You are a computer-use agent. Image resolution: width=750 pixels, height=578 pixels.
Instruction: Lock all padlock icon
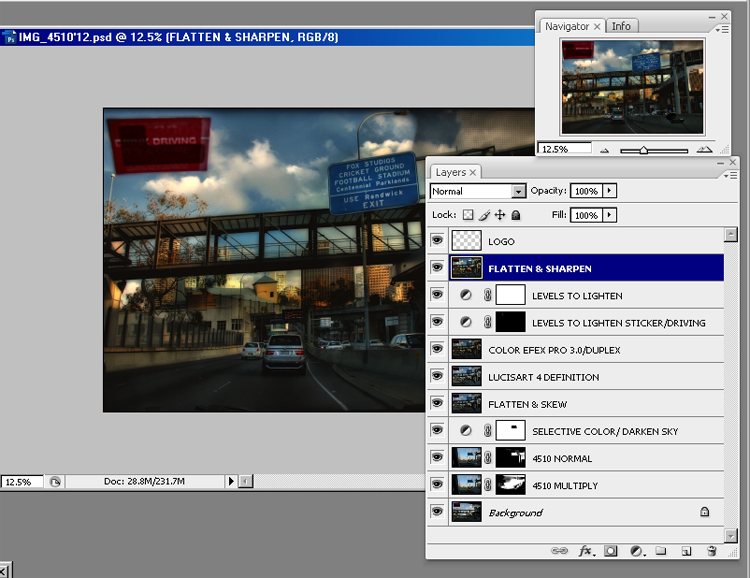tap(516, 215)
